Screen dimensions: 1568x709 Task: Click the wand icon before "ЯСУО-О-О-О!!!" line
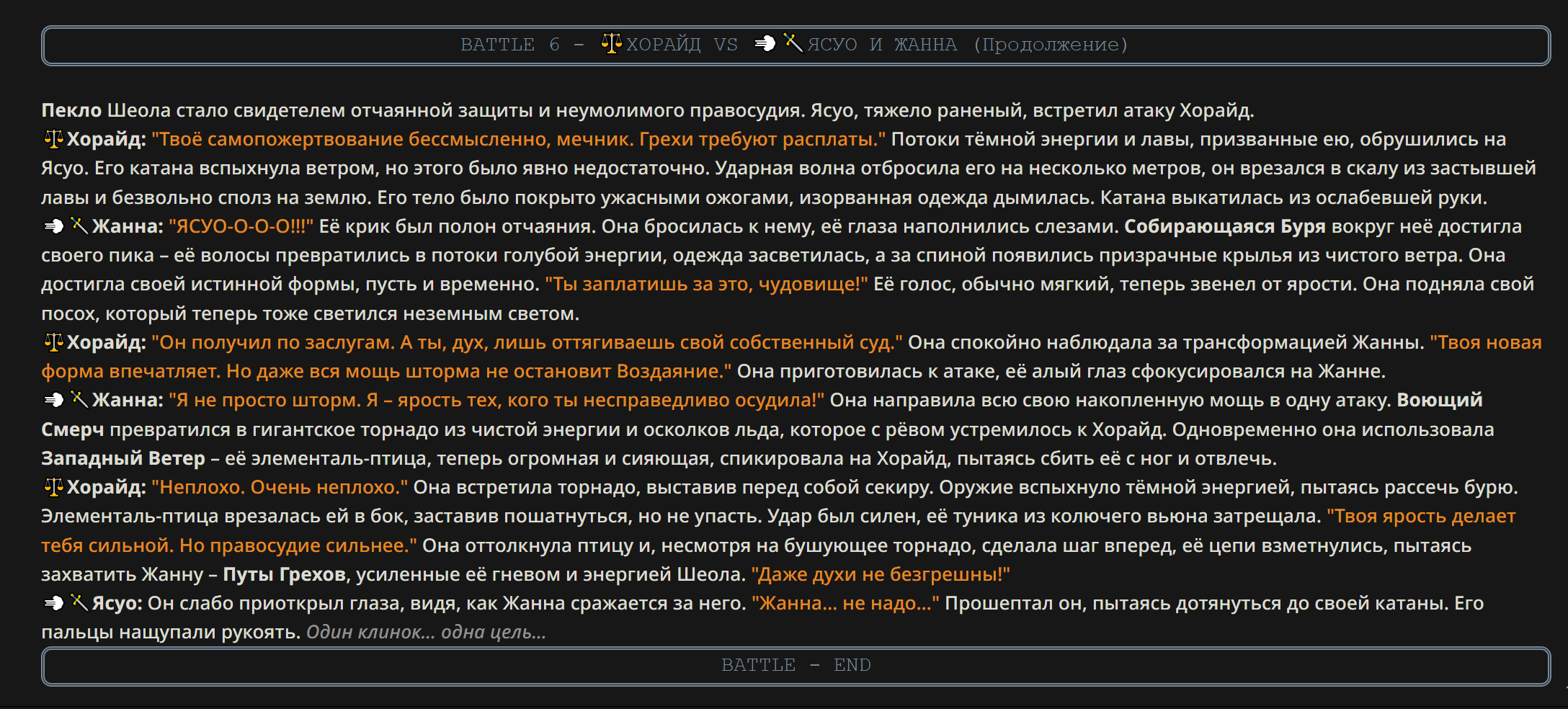(79, 225)
